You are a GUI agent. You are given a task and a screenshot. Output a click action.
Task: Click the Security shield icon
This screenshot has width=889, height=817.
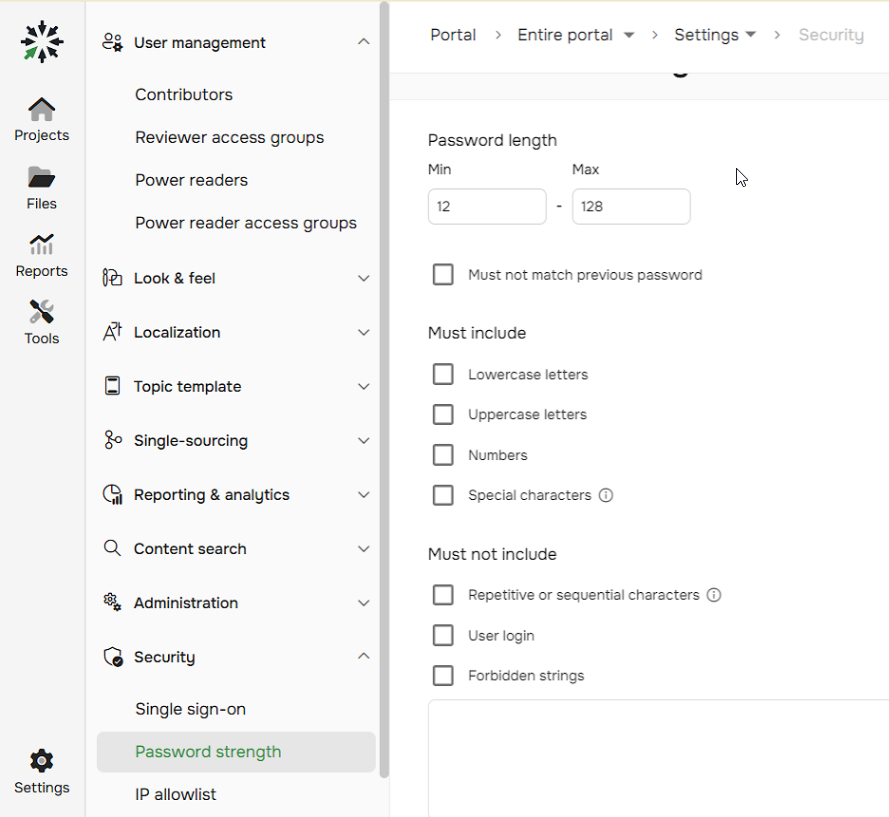112,657
